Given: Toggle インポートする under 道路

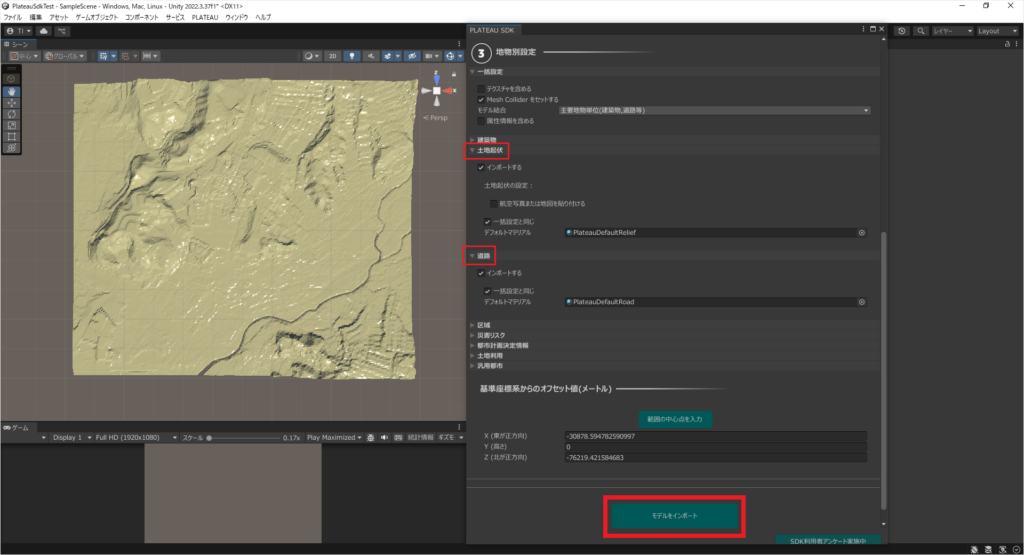Looking at the screenshot, I should (x=481, y=274).
